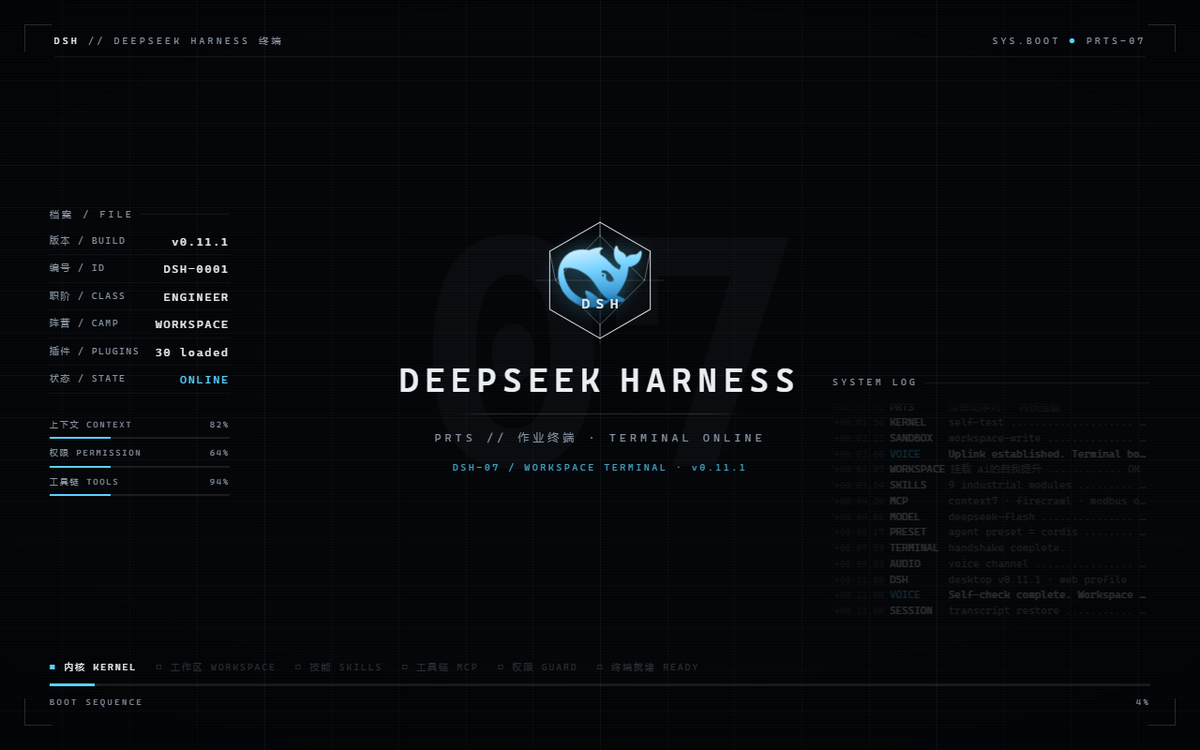The height and width of the screenshot is (750, 1200).
Task: Click the PRESET cordis log row
Action: coord(990,532)
